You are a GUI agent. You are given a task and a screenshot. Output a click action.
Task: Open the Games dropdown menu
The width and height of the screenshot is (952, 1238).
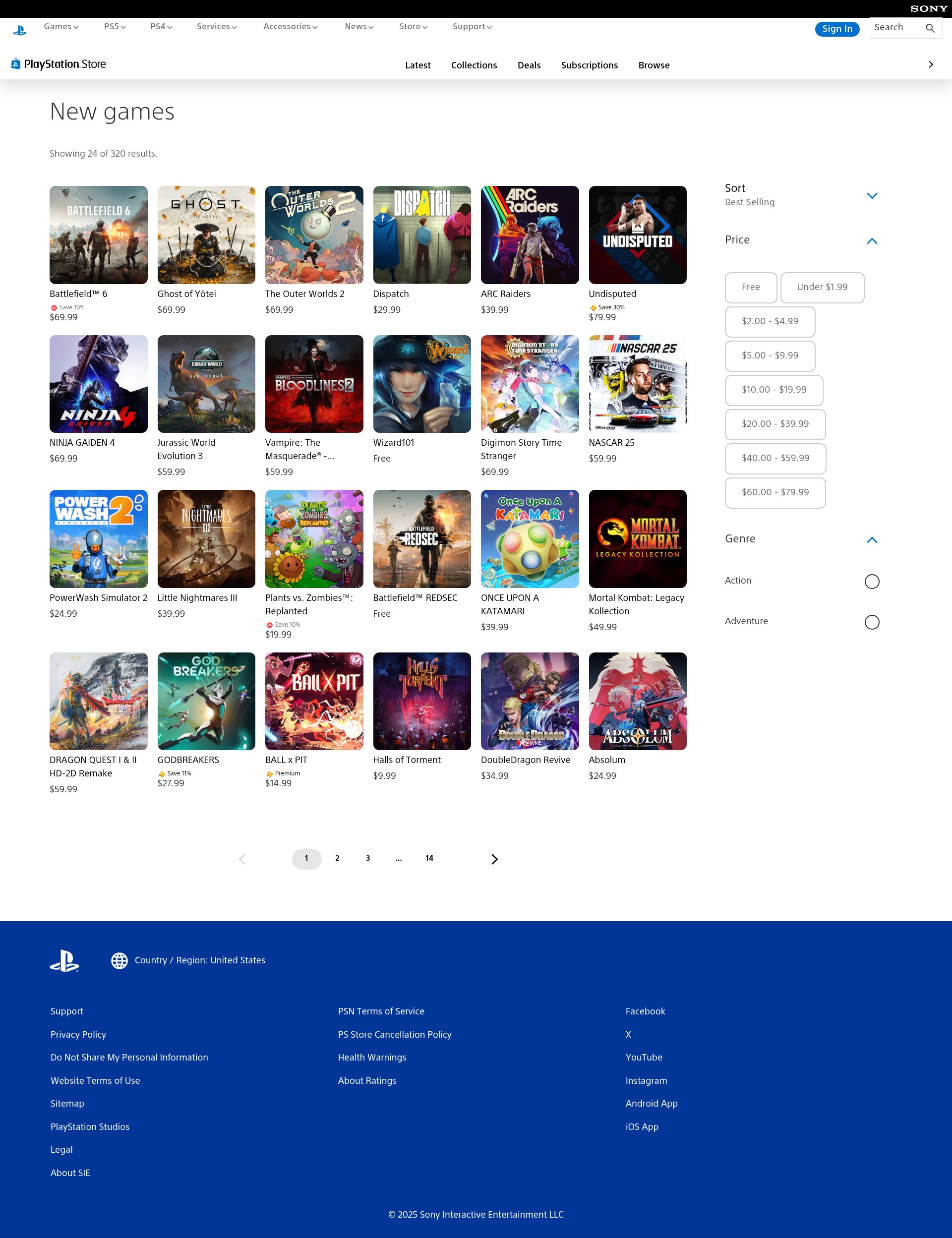(x=61, y=27)
